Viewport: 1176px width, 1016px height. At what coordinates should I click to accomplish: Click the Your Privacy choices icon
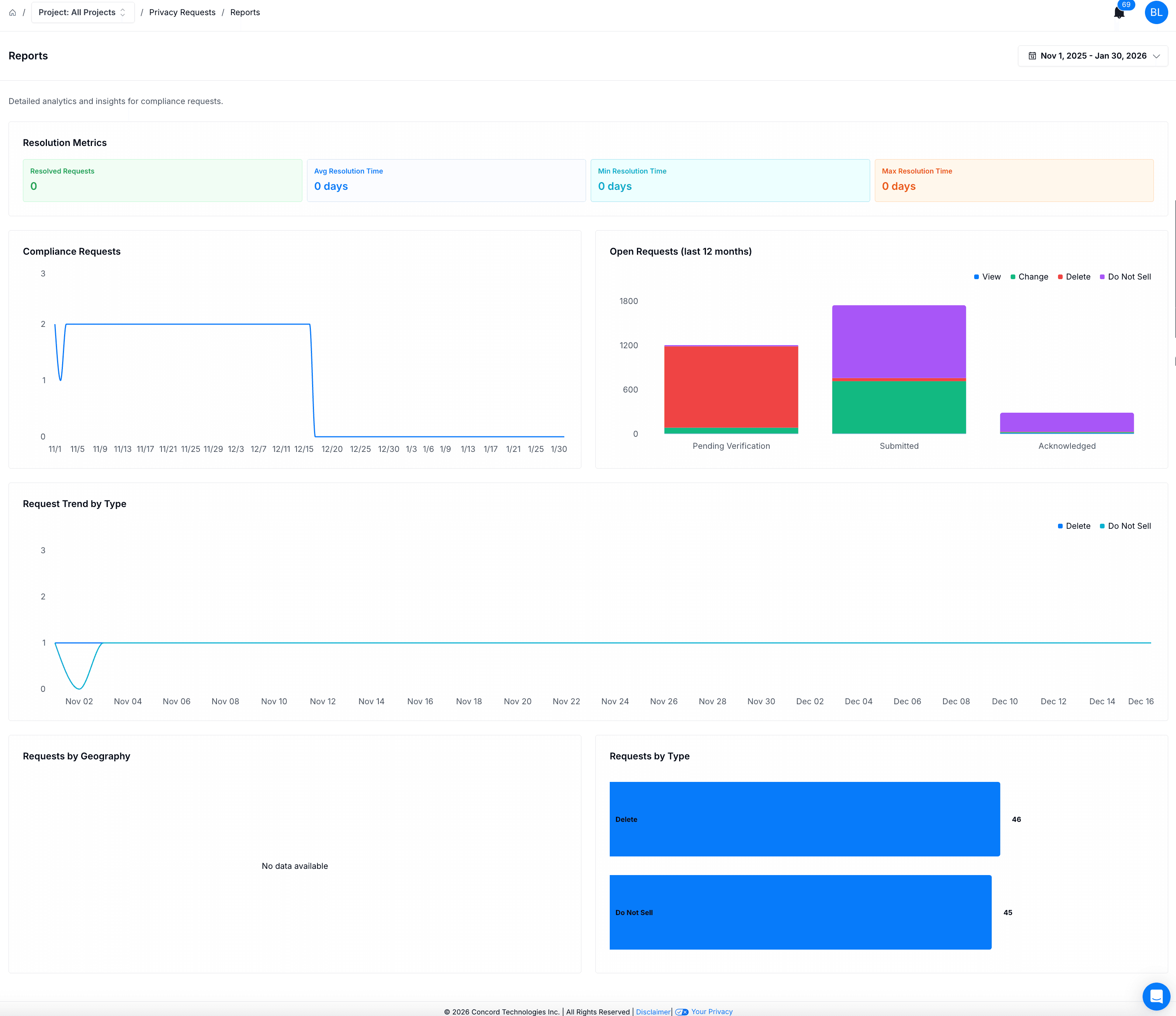click(682, 1011)
